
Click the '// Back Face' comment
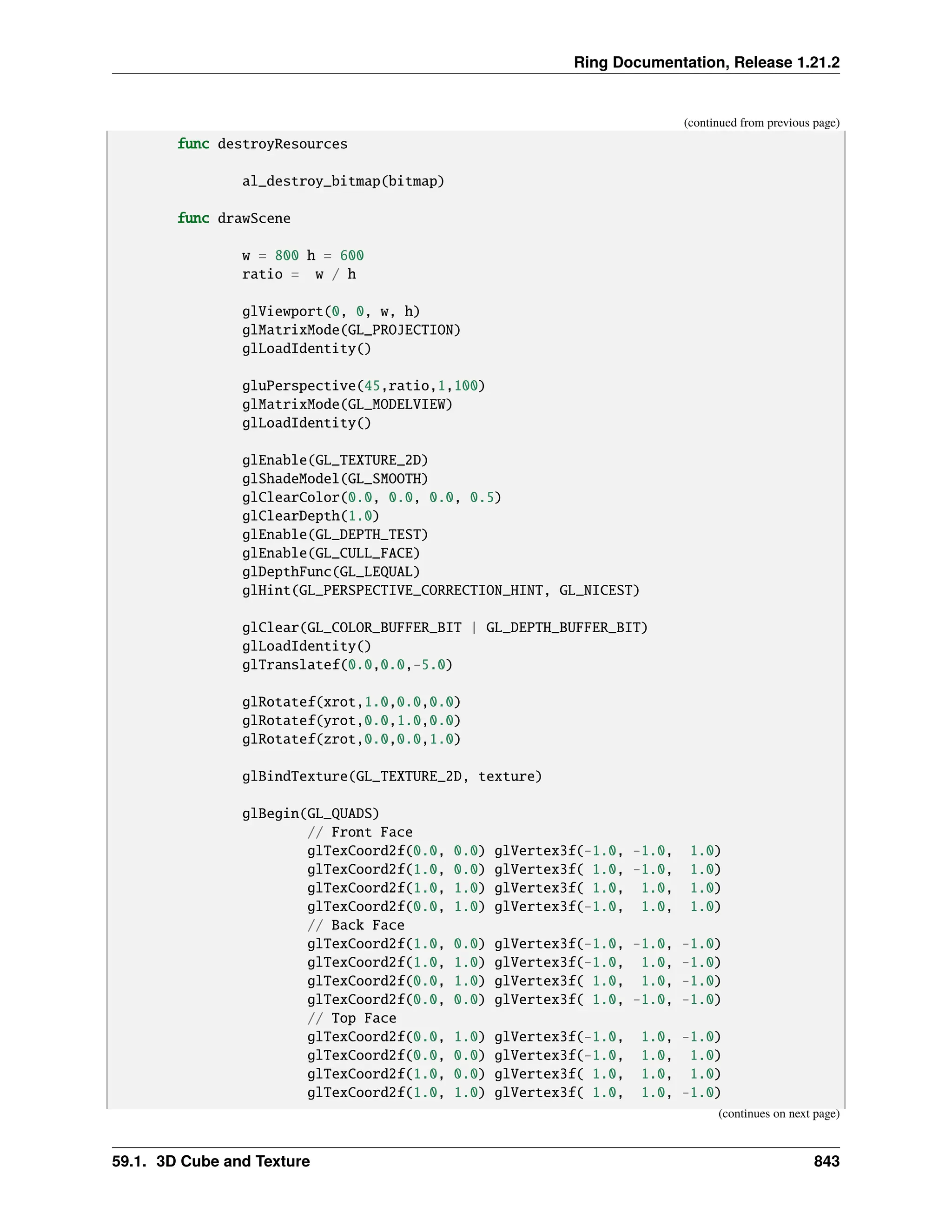356,926
